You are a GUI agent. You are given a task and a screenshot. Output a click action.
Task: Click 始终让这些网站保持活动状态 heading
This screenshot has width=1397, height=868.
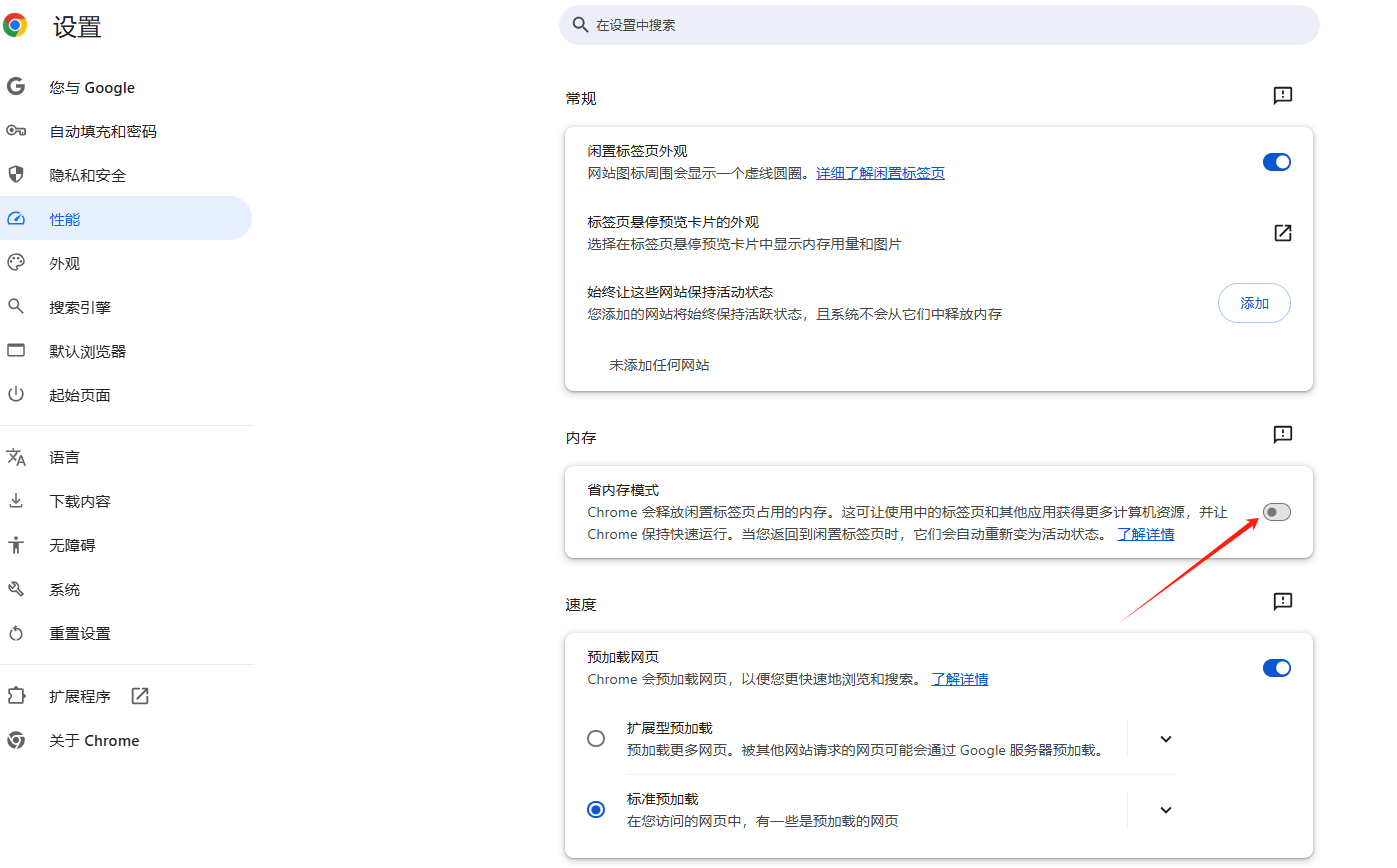(x=680, y=292)
